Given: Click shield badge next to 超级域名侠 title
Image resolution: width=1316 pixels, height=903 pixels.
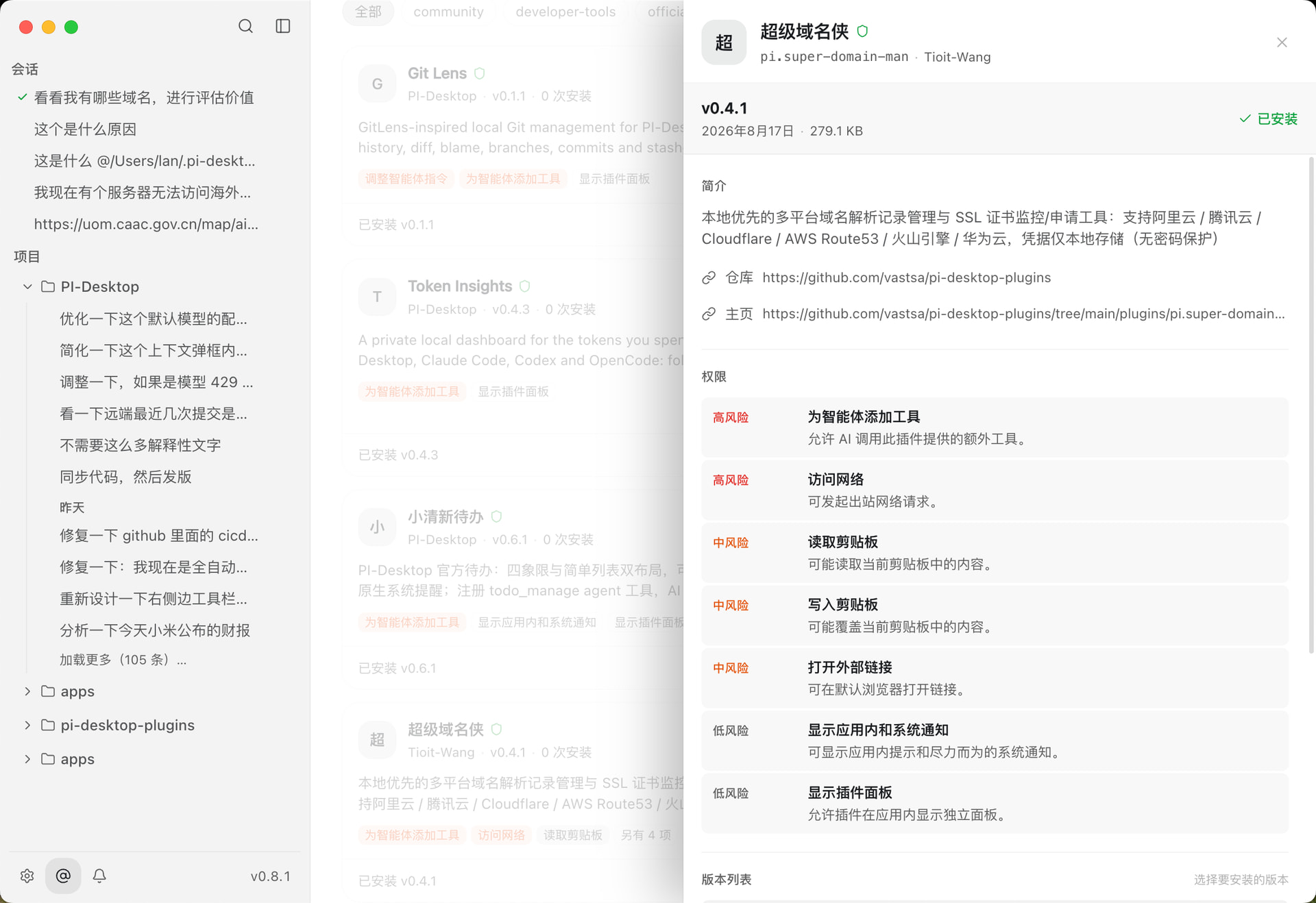Looking at the screenshot, I should point(862,32).
